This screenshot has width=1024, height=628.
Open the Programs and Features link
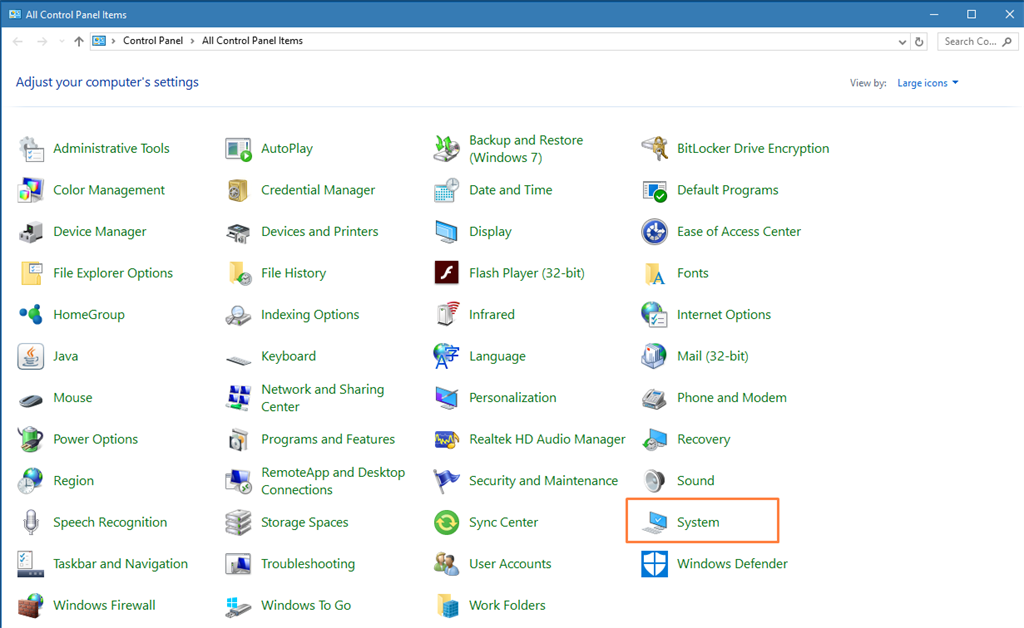click(328, 439)
